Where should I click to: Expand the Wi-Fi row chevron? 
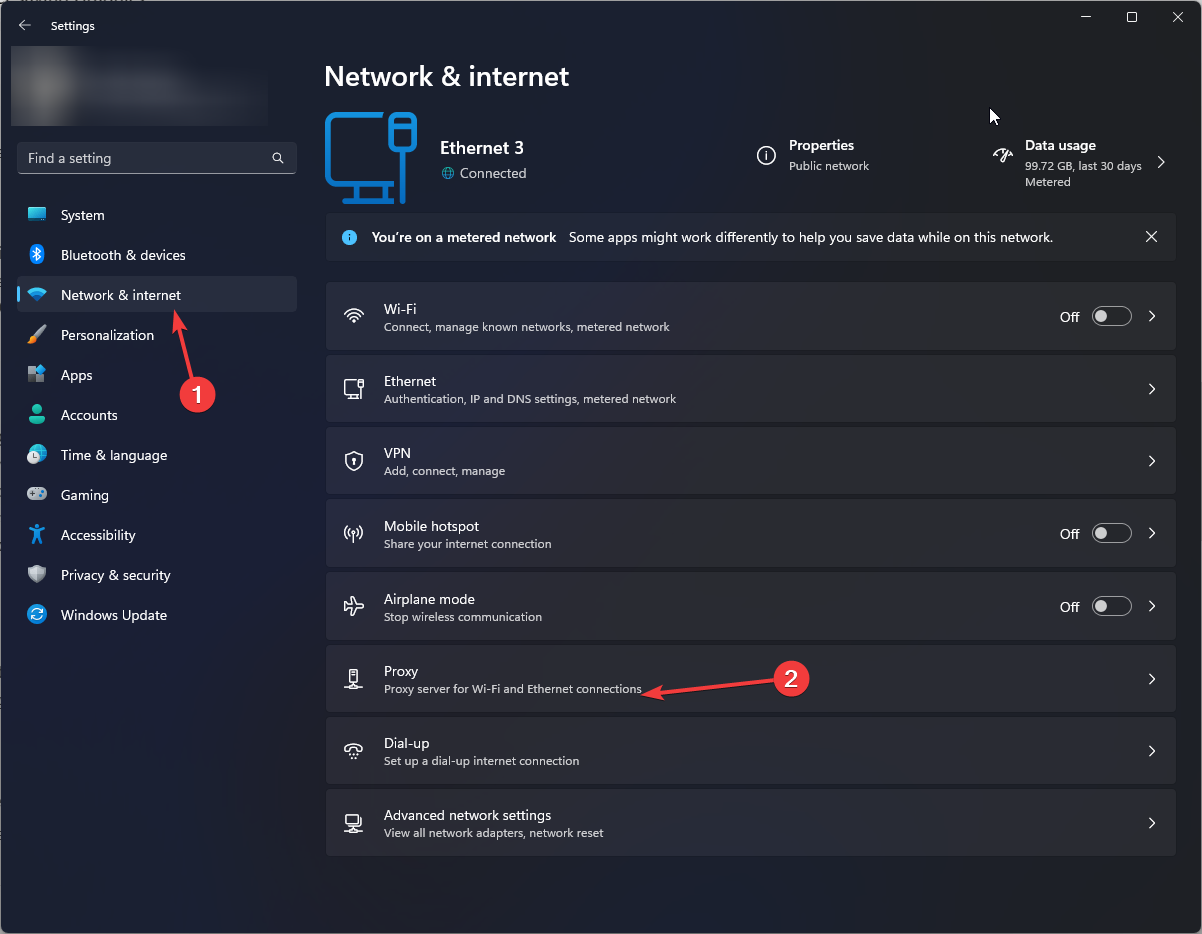click(x=1152, y=316)
